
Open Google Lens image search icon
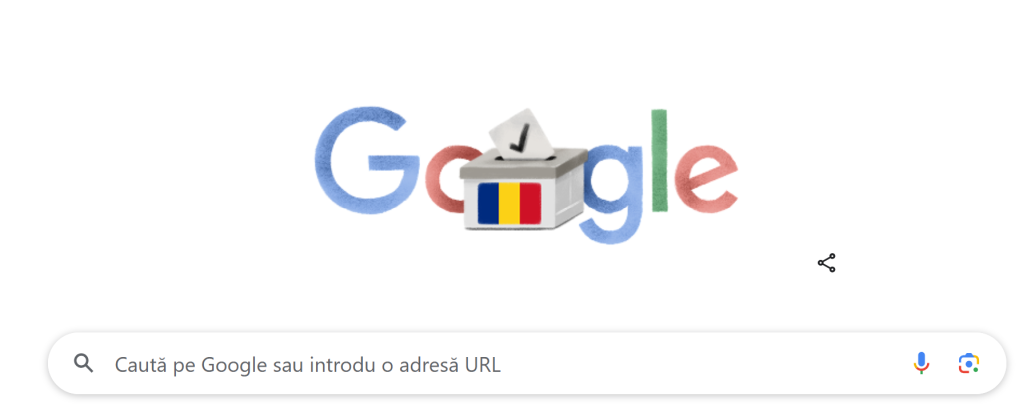point(969,363)
